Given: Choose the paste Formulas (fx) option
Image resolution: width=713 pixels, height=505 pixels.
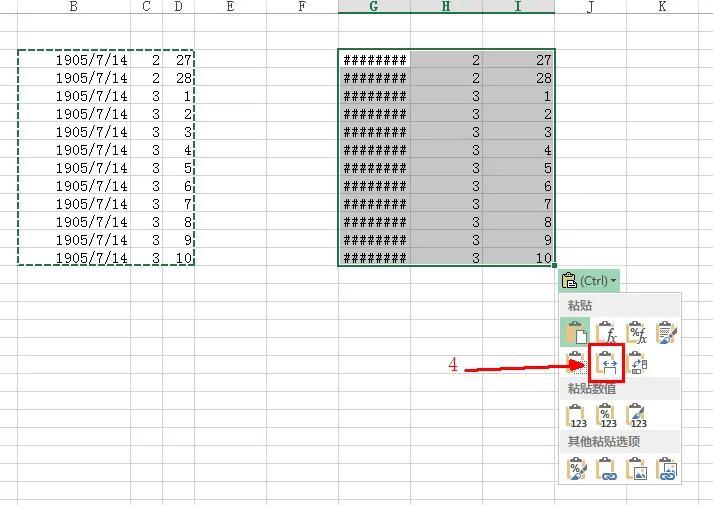Looking at the screenshot, I should [x=606, y=332].
